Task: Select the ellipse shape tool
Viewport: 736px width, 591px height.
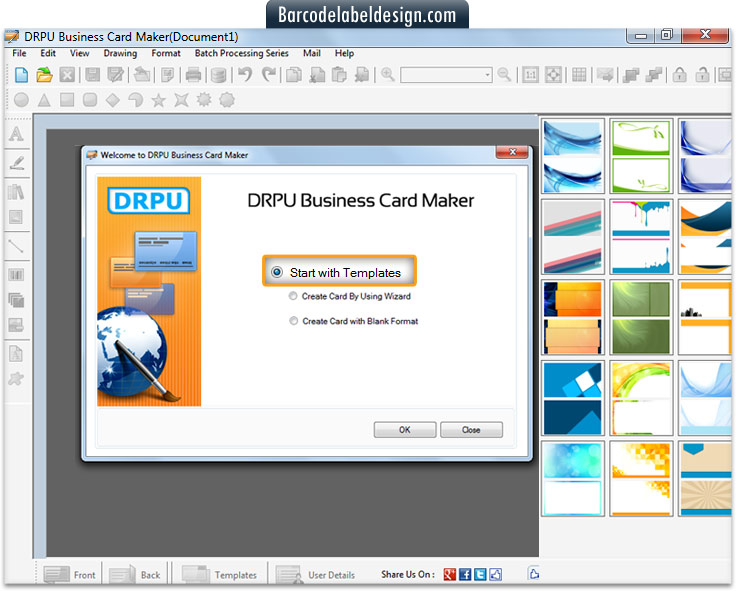Action: coord(22,100)
